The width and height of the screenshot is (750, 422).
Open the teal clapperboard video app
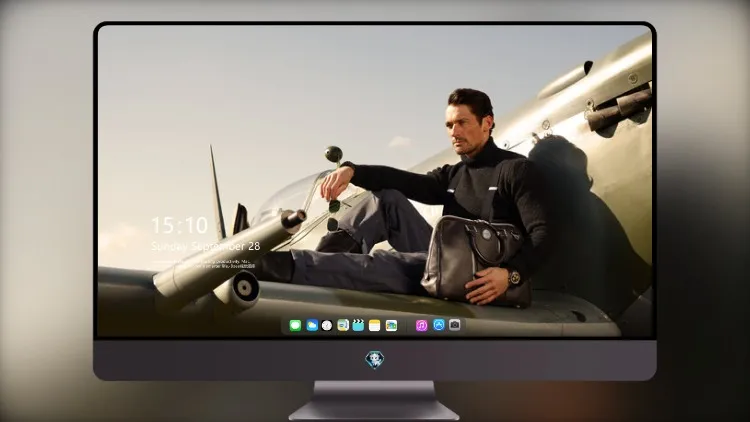pyautogui.click(x=358, y=326)
